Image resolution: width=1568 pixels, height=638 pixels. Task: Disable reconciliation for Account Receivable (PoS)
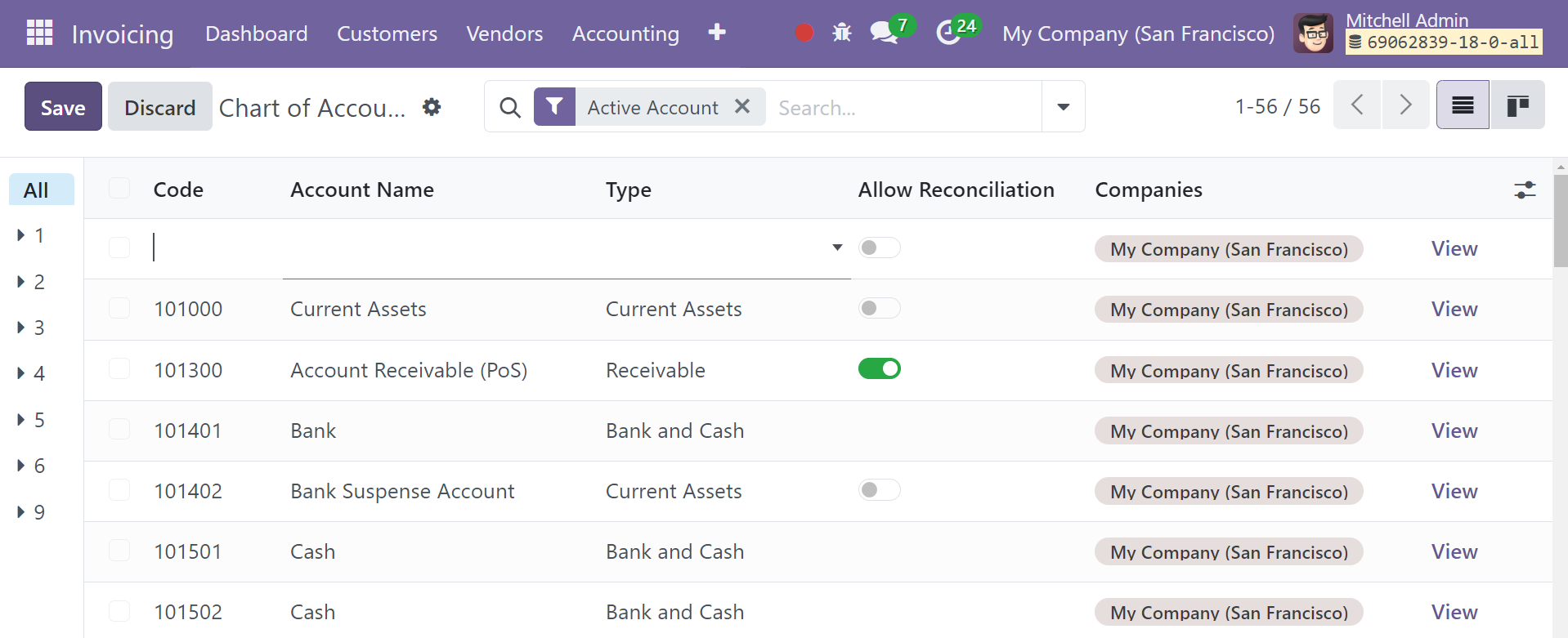(880, 368)
